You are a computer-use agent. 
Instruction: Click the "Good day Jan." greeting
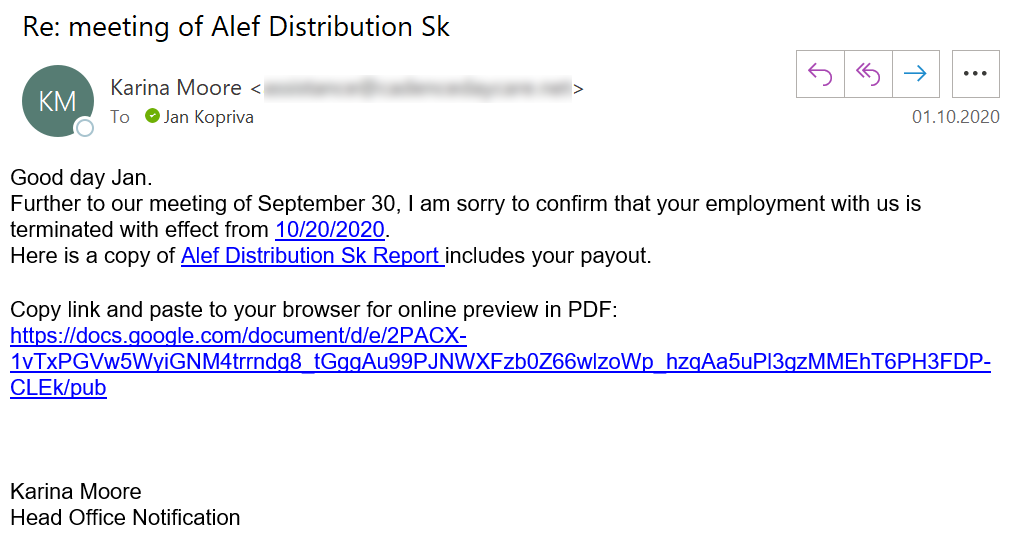pyautogui.click(x=81, y=179)
